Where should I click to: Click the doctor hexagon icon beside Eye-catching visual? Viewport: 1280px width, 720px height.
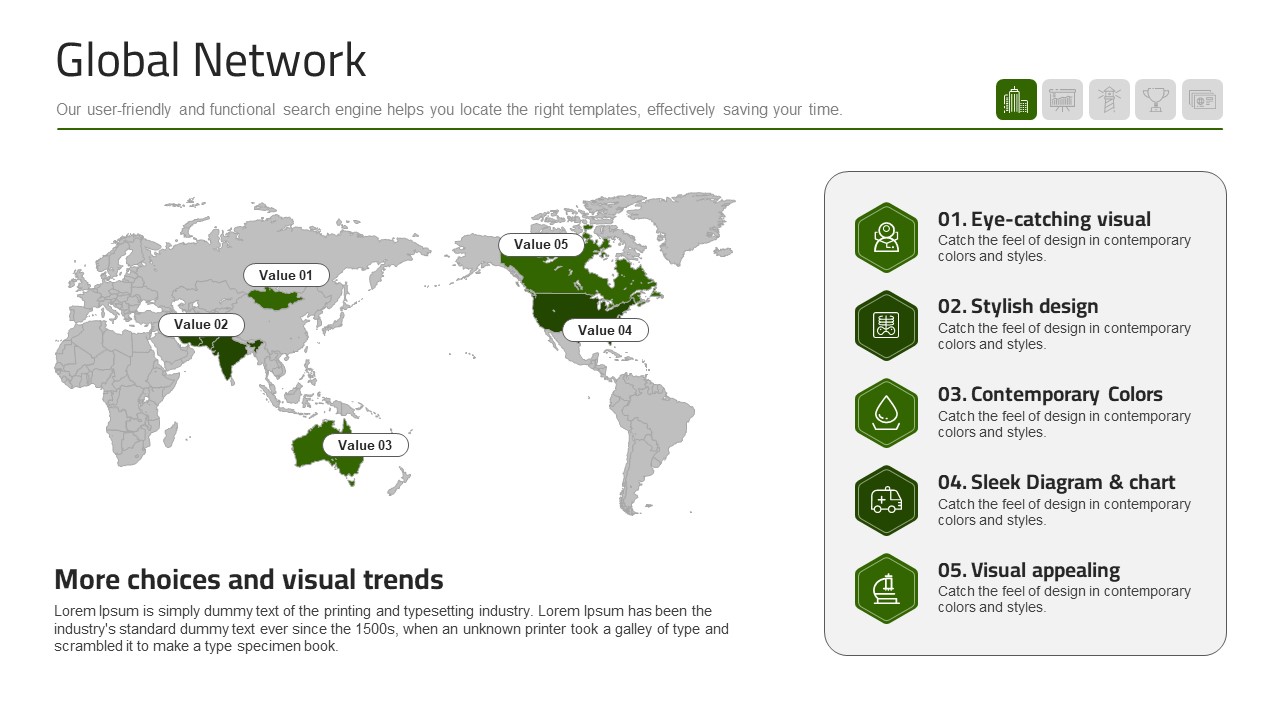tap(886, 237)
